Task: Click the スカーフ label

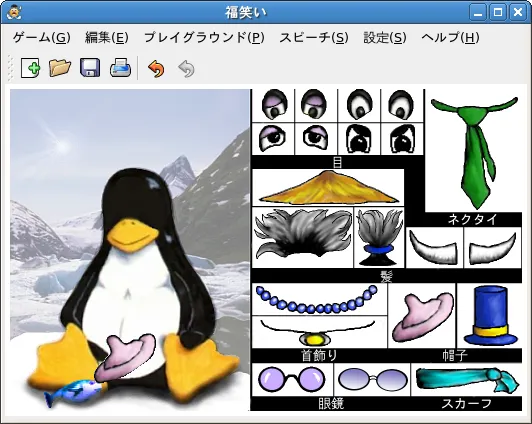Action: [x=466, y=404]
